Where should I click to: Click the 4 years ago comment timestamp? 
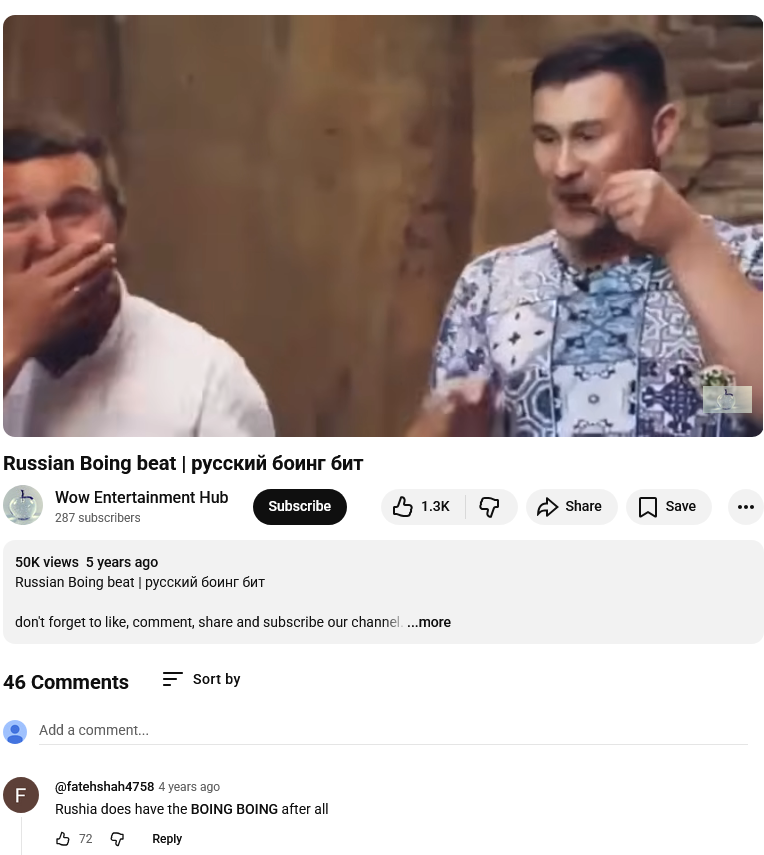click(189, 786)
